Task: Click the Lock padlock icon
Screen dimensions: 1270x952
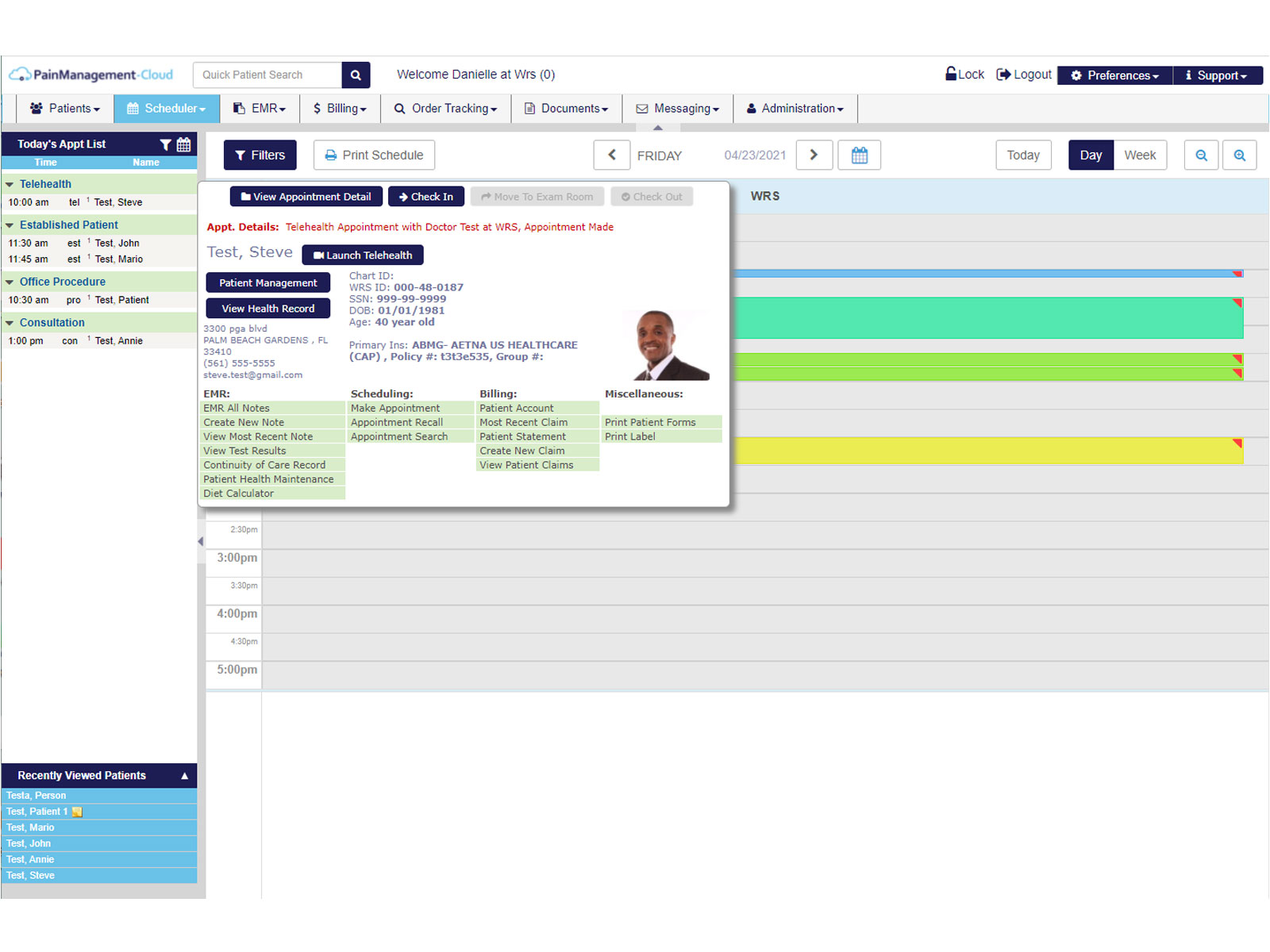Action: [x=951, y=74]
